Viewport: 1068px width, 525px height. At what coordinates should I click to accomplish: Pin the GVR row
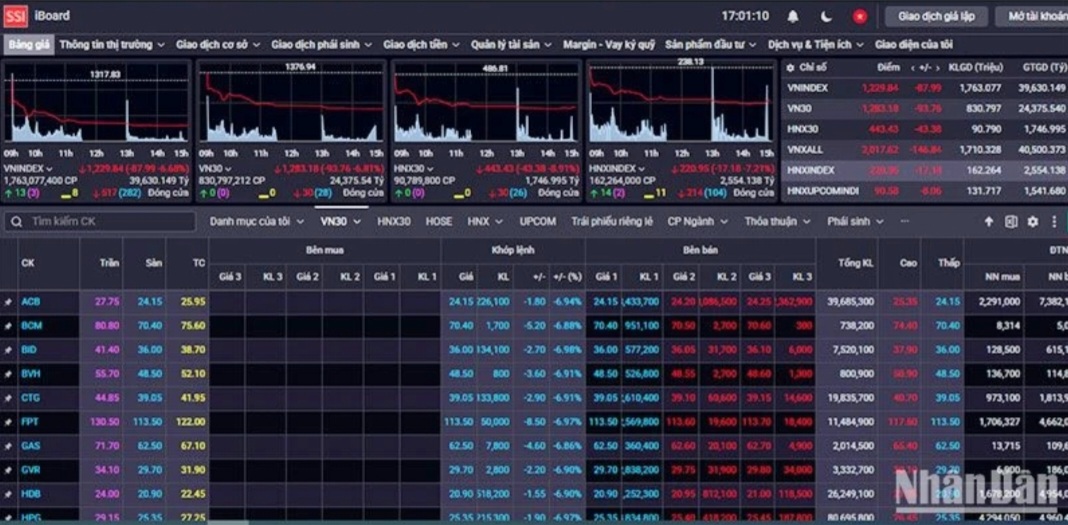tap(8, 470)
